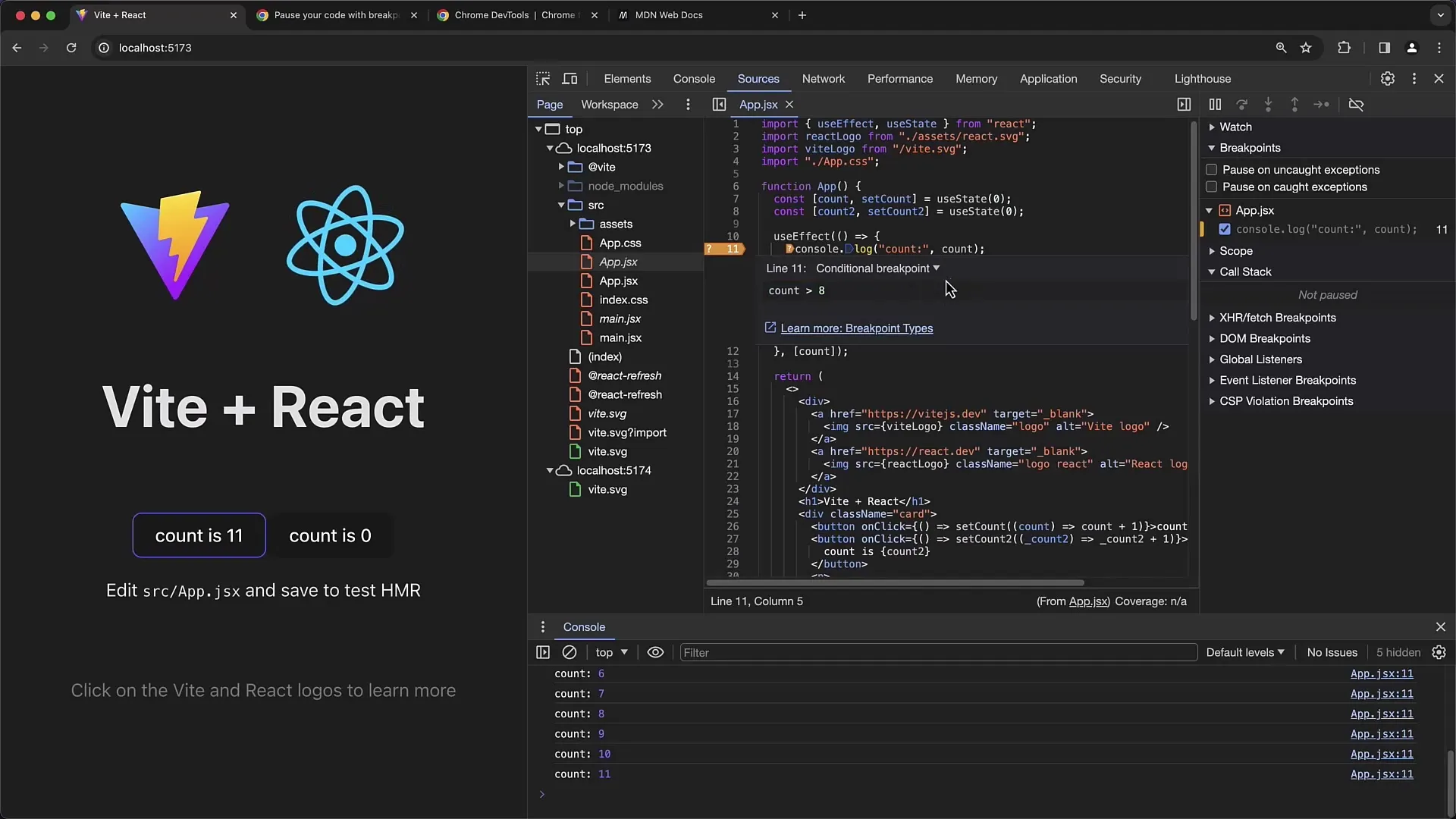
Task: Click the inspect element icon in DevTools
Action: (x=543, y=79)
